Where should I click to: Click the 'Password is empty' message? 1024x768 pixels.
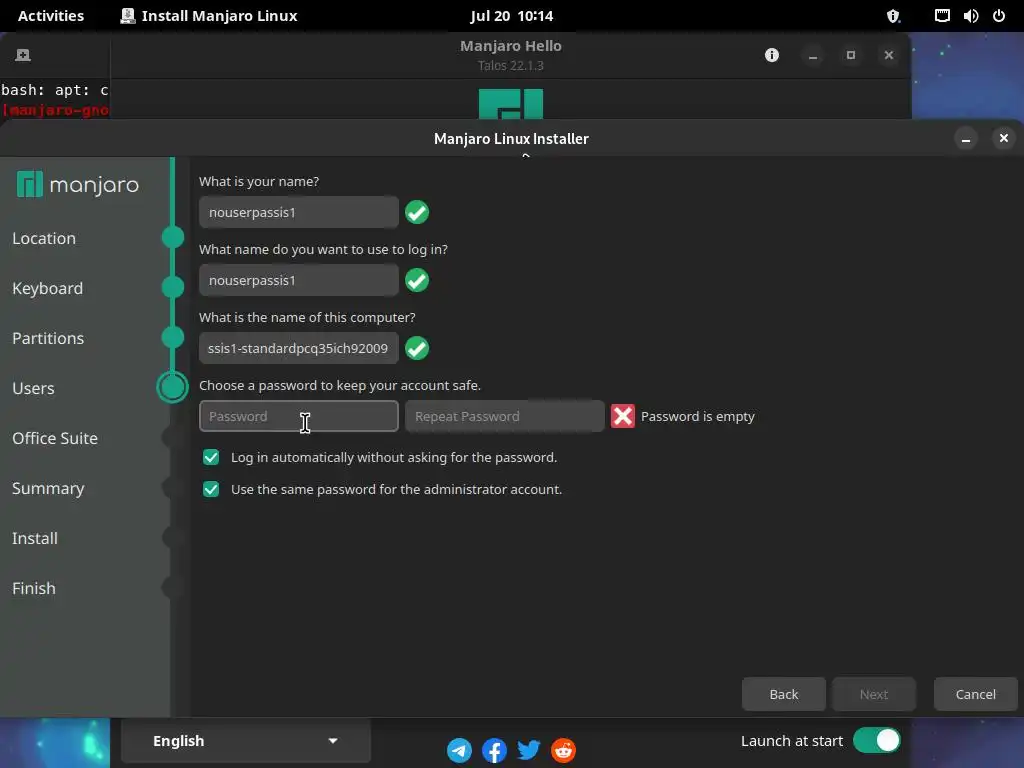pyautogui.click(x=697, y=416)
